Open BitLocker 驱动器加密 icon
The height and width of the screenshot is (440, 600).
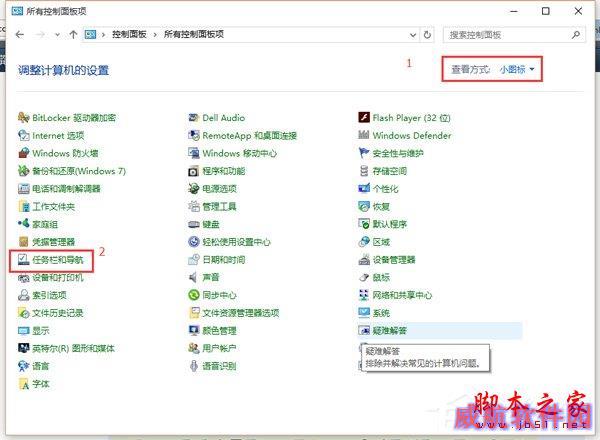click(x=24, y=117)
